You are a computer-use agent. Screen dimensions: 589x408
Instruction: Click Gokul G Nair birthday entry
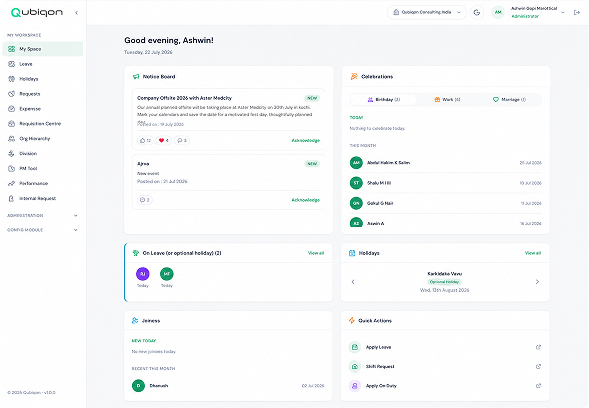tap(446, 203)
